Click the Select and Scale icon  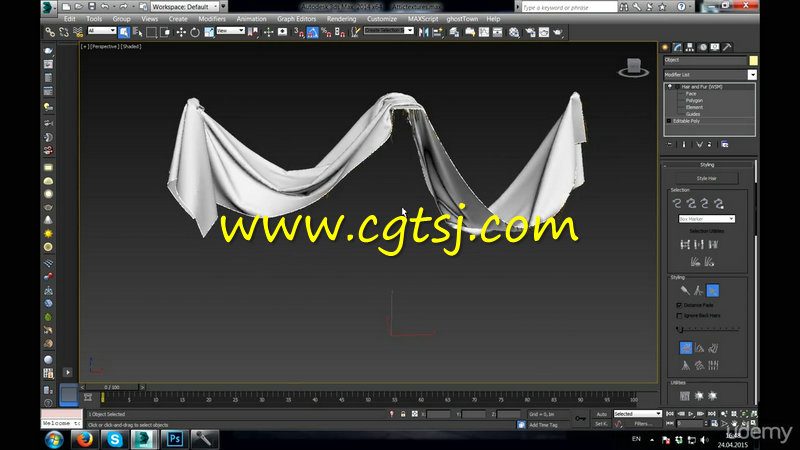click(209, 32)
